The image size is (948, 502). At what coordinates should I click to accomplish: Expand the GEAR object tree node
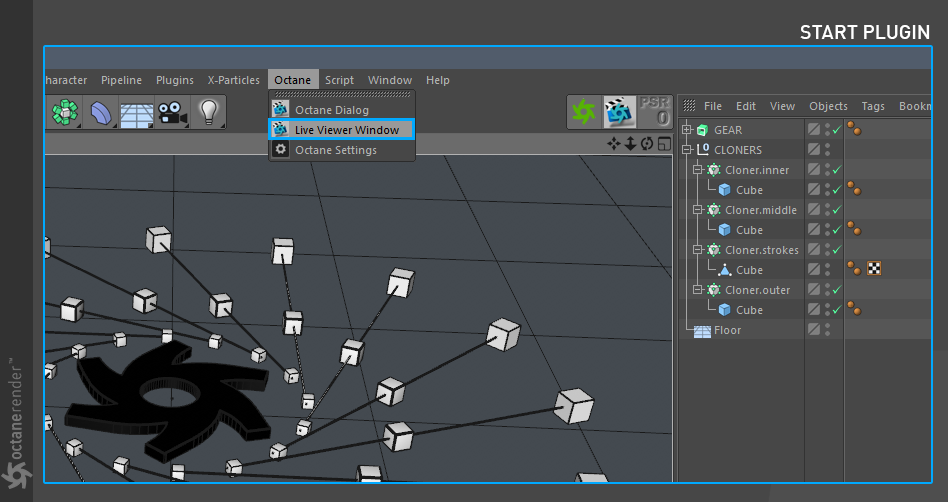(x=687, y=129)
